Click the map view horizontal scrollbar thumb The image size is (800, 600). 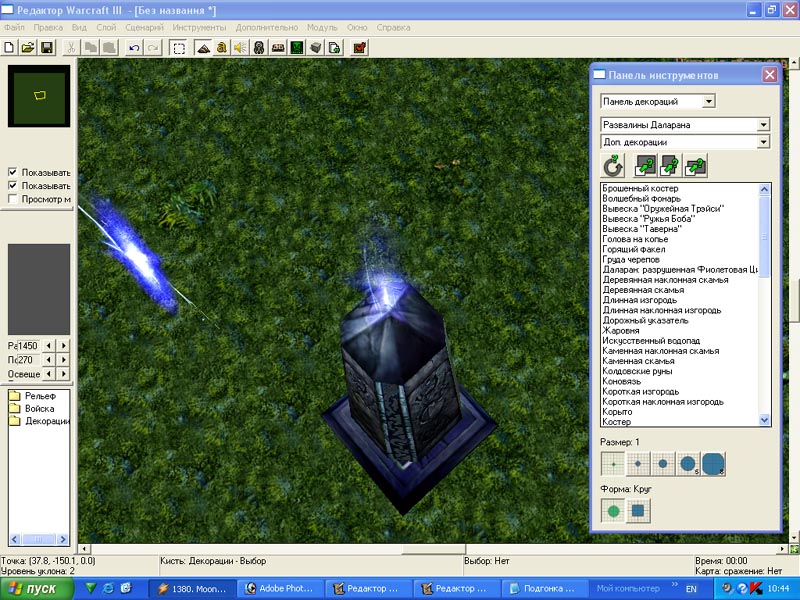tap(434, 549)
